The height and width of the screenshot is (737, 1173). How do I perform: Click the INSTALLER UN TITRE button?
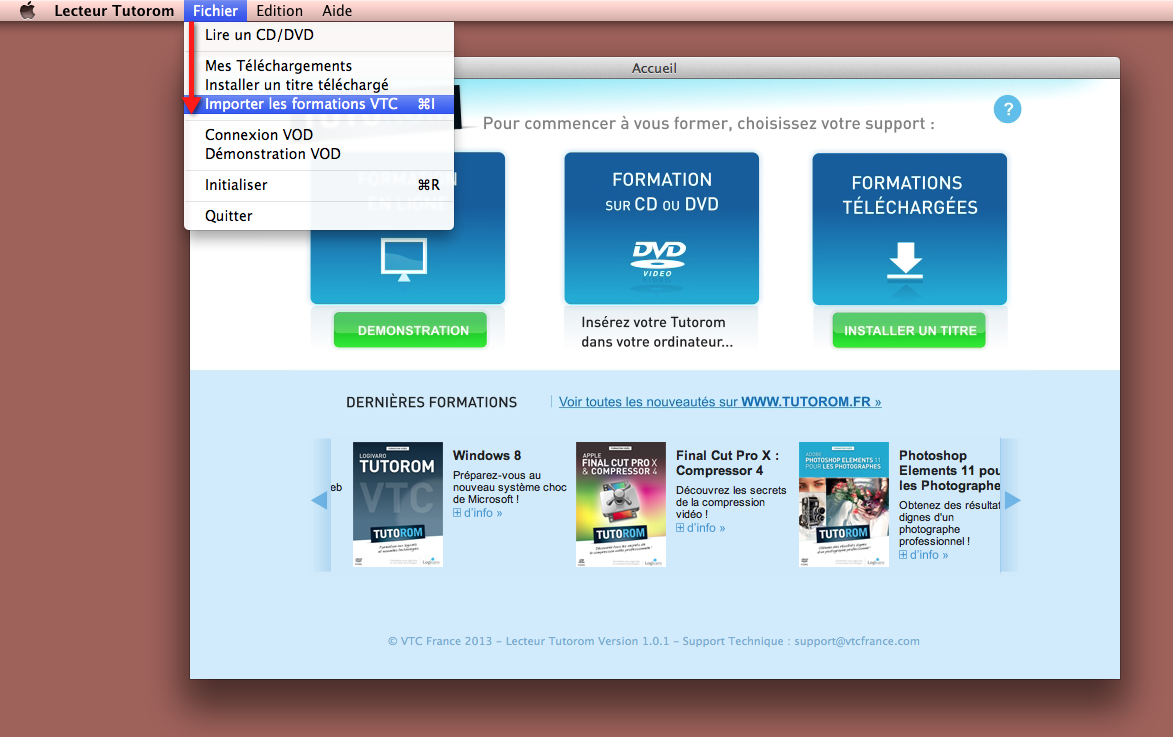click(x=909, y=330)
